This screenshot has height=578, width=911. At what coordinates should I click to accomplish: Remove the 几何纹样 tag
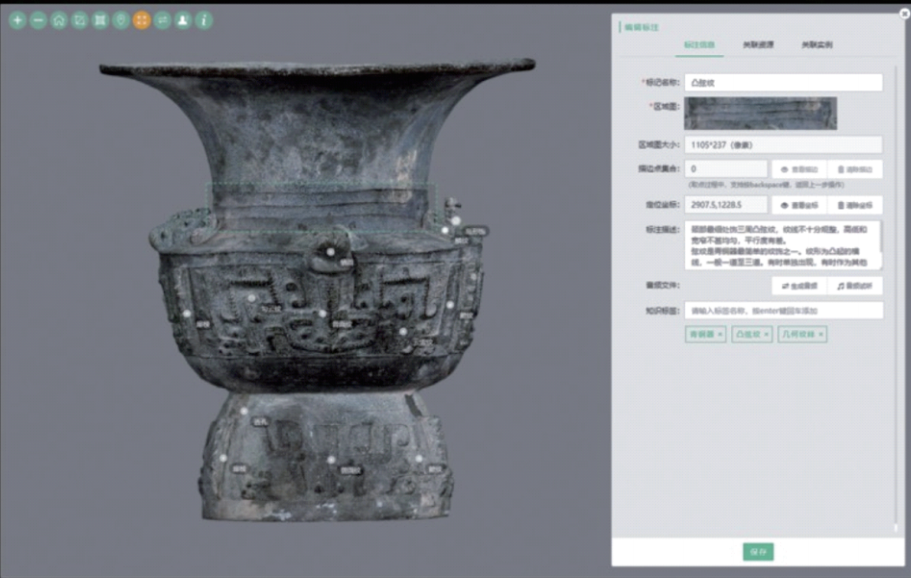click(821, 334)
